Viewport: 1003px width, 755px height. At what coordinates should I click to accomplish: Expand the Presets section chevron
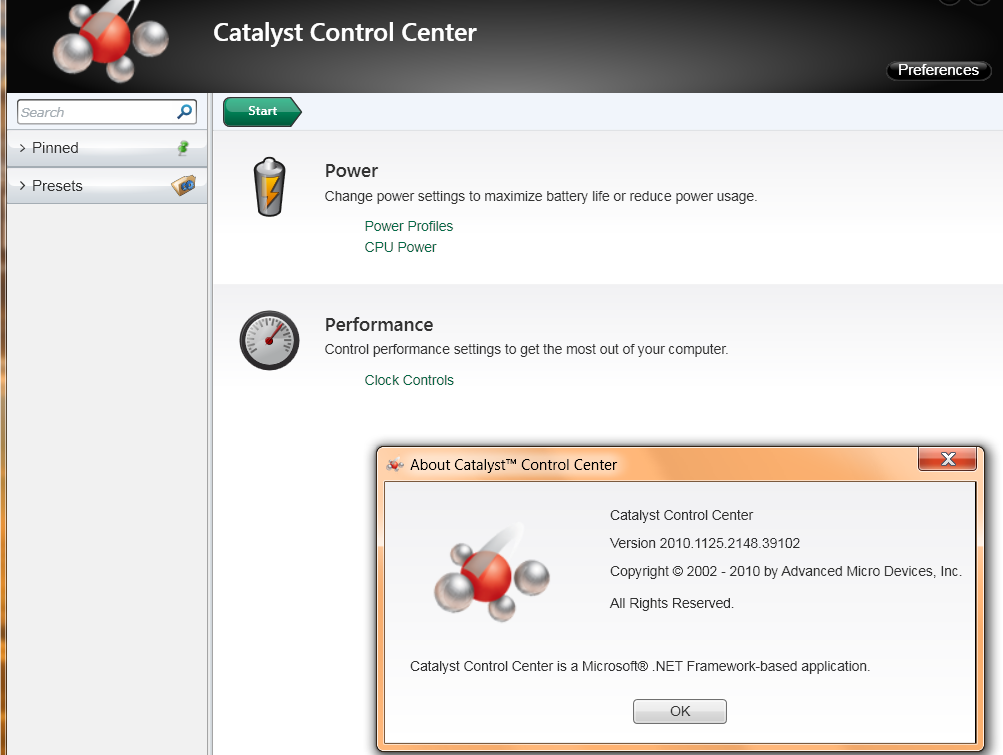click(x=22, y=186)
